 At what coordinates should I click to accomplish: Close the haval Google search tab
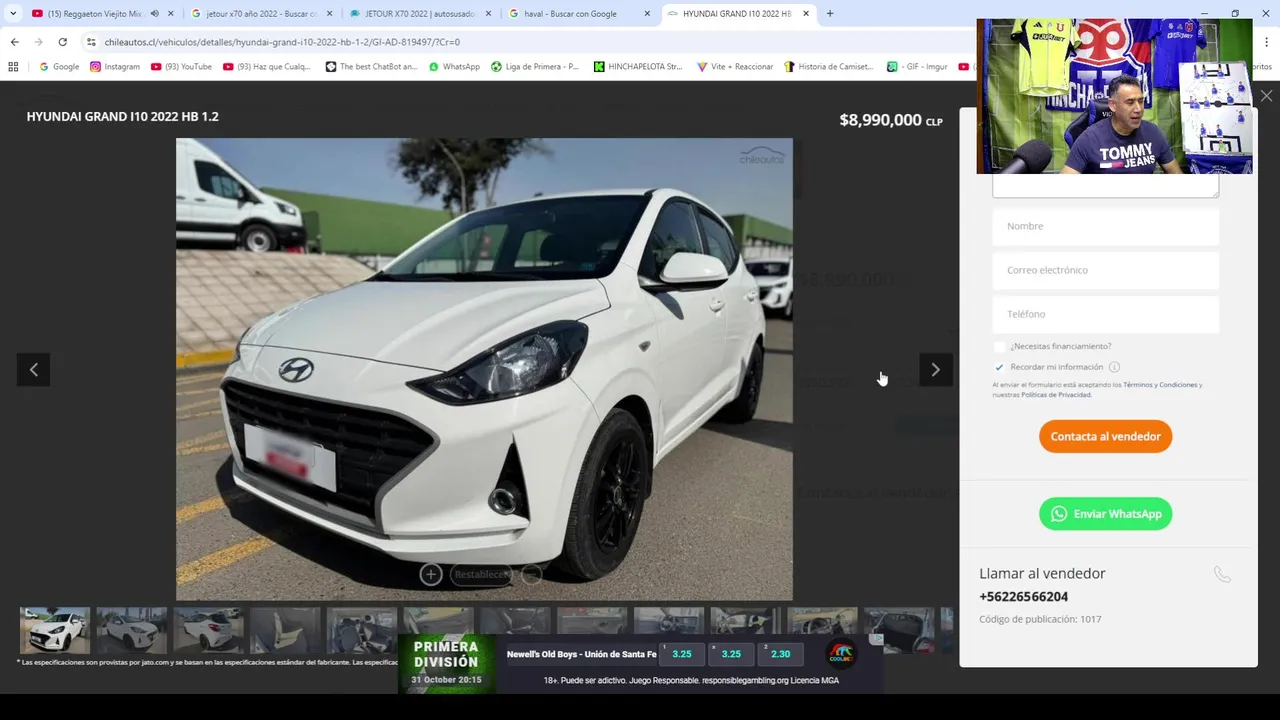click(x=647, y=14)
